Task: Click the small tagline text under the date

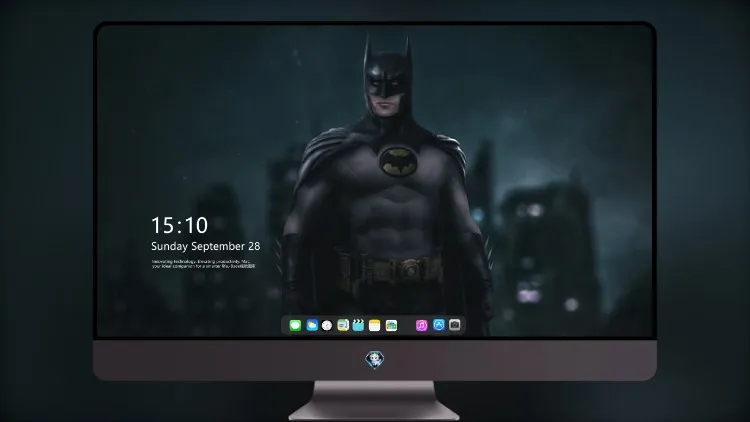Action: [x=203, y=264]
